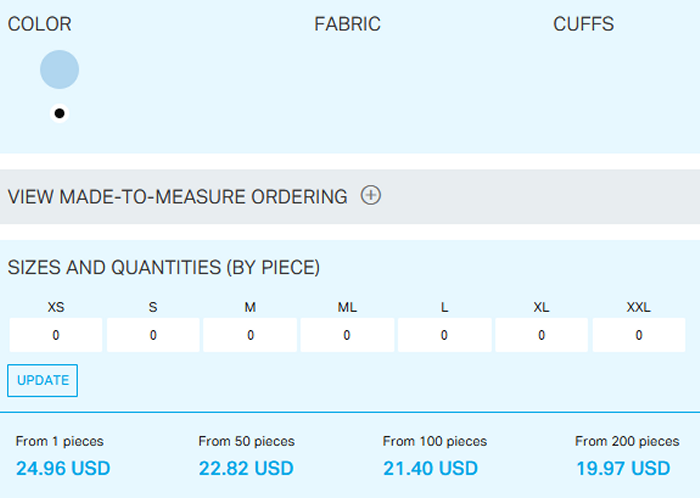Click the Sizes and Quantities heading

[x=164, y=267]
